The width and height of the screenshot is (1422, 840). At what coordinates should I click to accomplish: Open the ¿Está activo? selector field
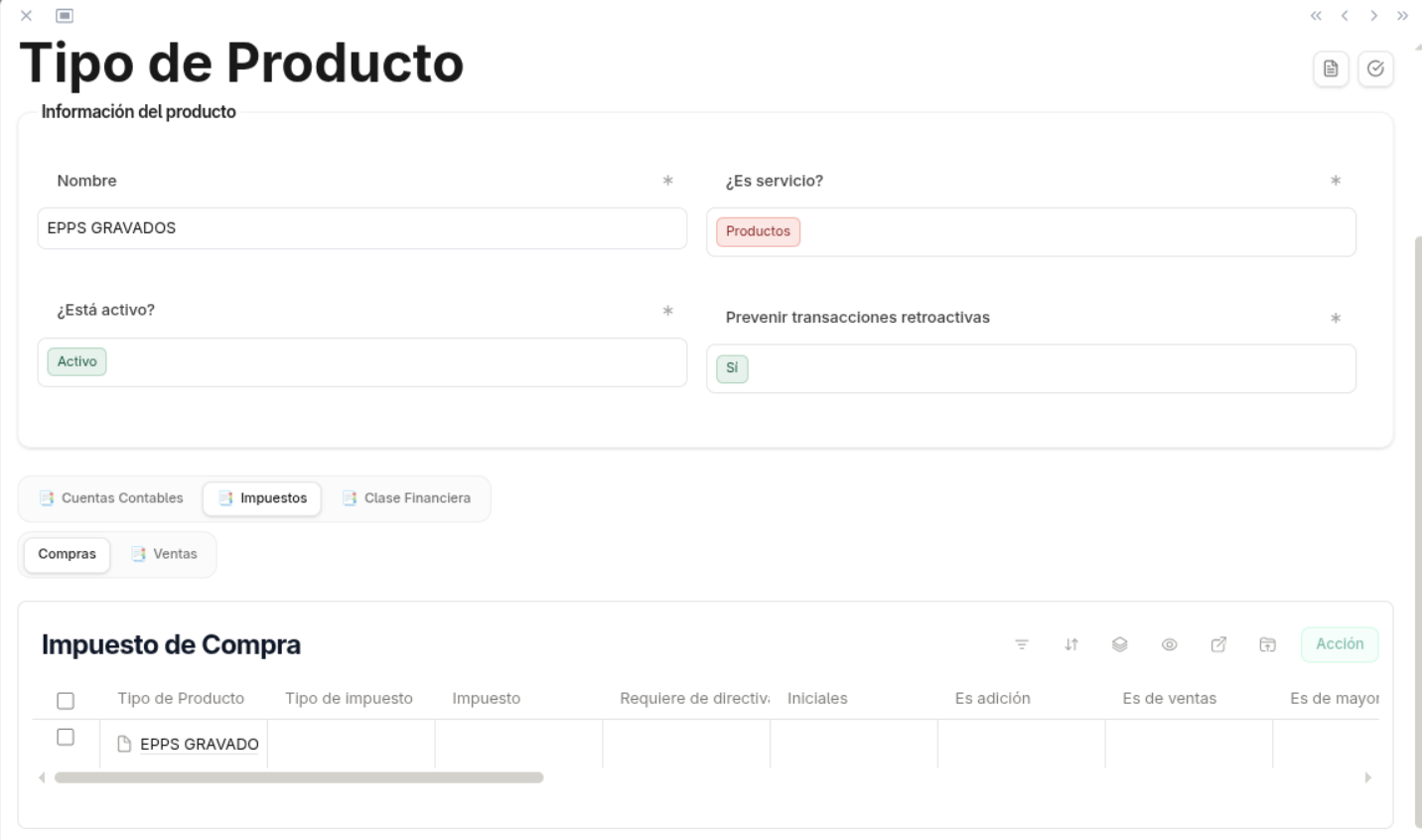pyautogui.click(x=362, y=362)
